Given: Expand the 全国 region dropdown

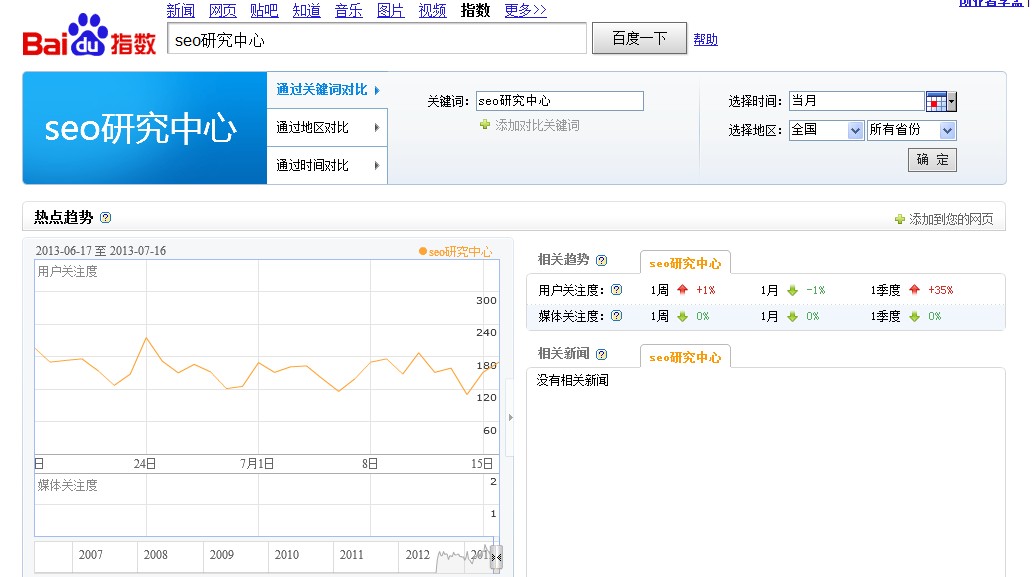Looking at the screenshot, I should (x=826, y=130).
